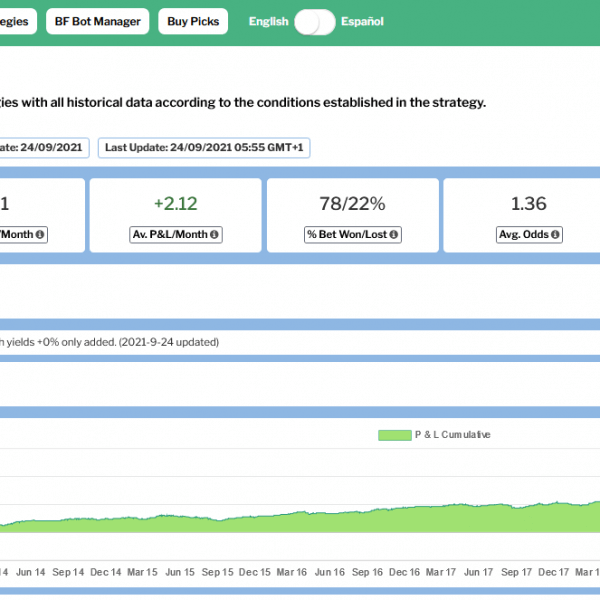Click the info icon beside the cut-off /Month label
The height and width of the screenshot is (600, 600).
(40, 234)
